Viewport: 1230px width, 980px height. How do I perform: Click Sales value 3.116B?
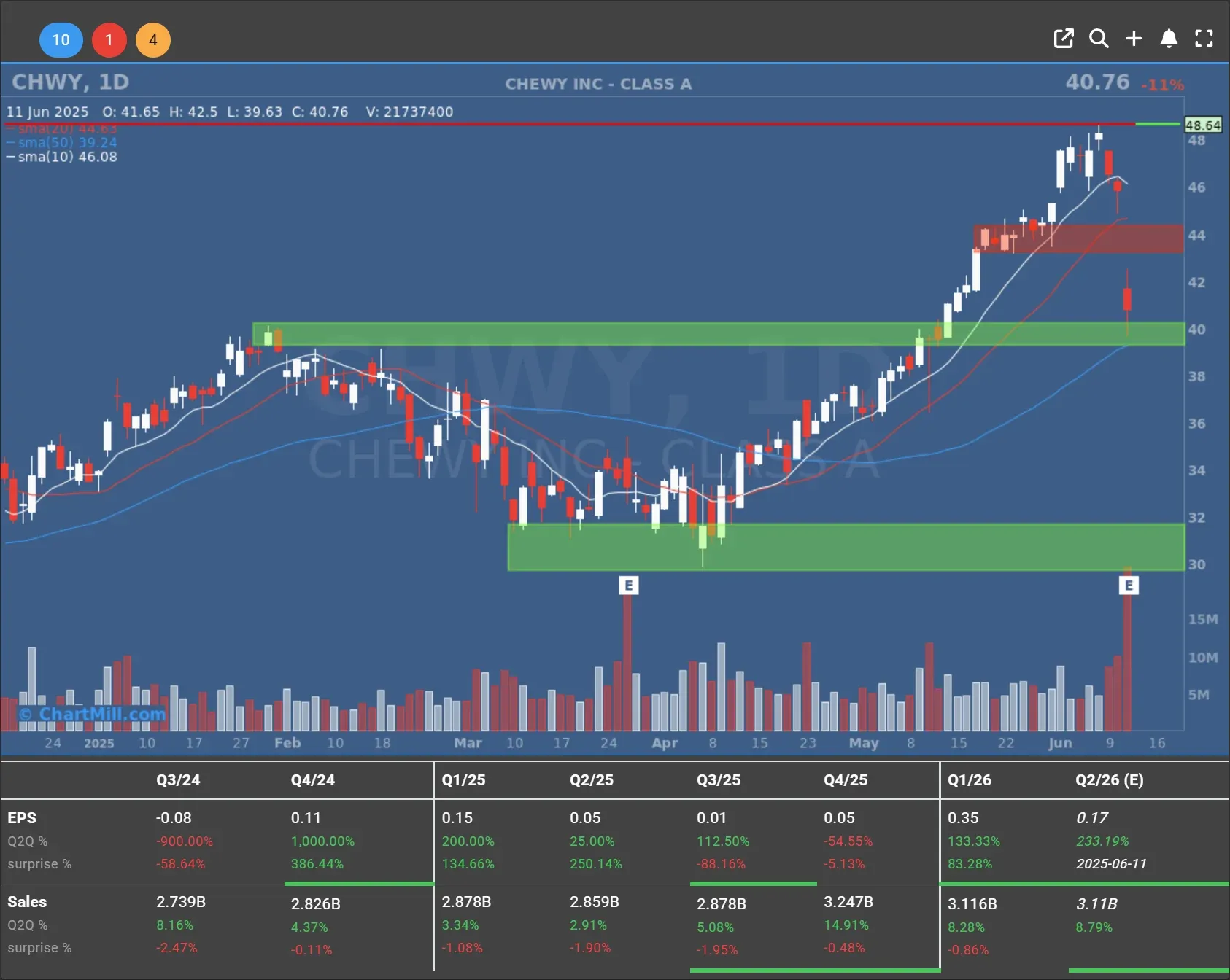(x=972, y=904)
